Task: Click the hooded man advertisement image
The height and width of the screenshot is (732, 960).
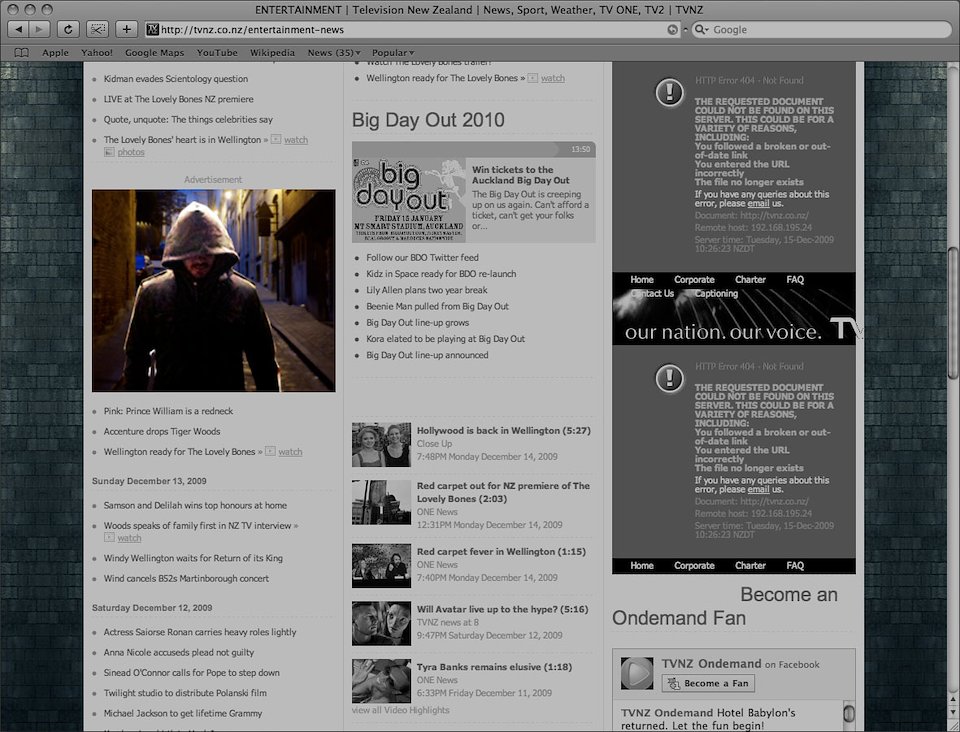Action: pyautogui.click(x=213, y=290)
